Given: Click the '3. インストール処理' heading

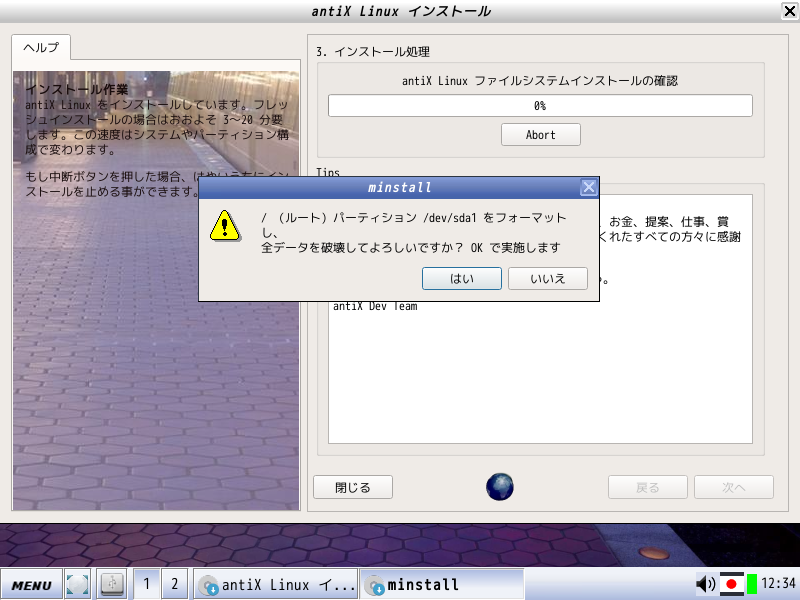Looking at the screenshot, I should [372, 52].
